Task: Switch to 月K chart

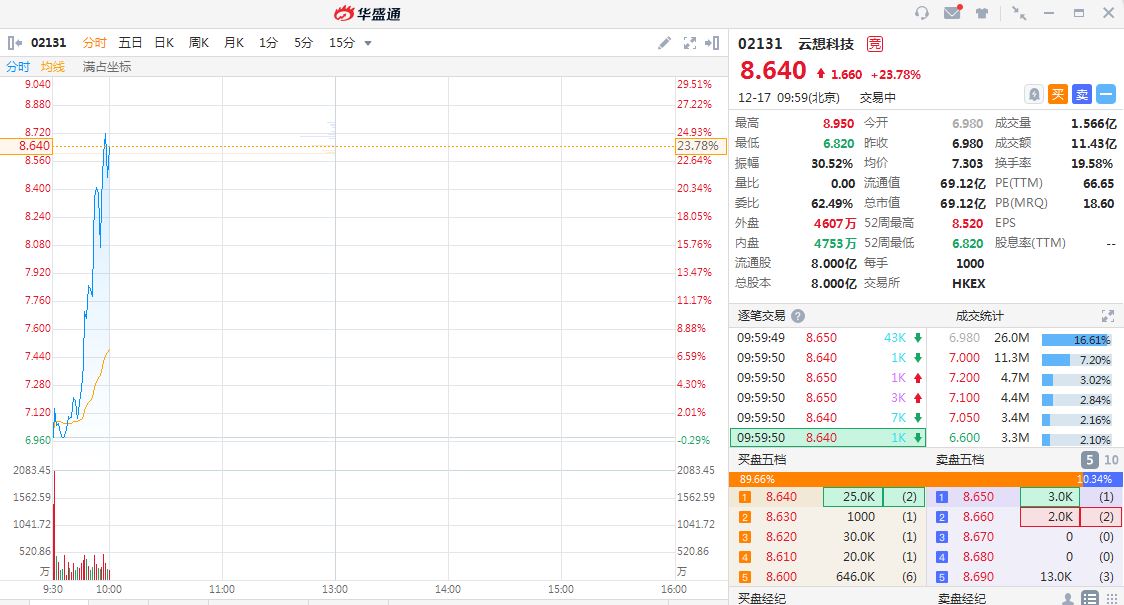Action: pos(234,43)
